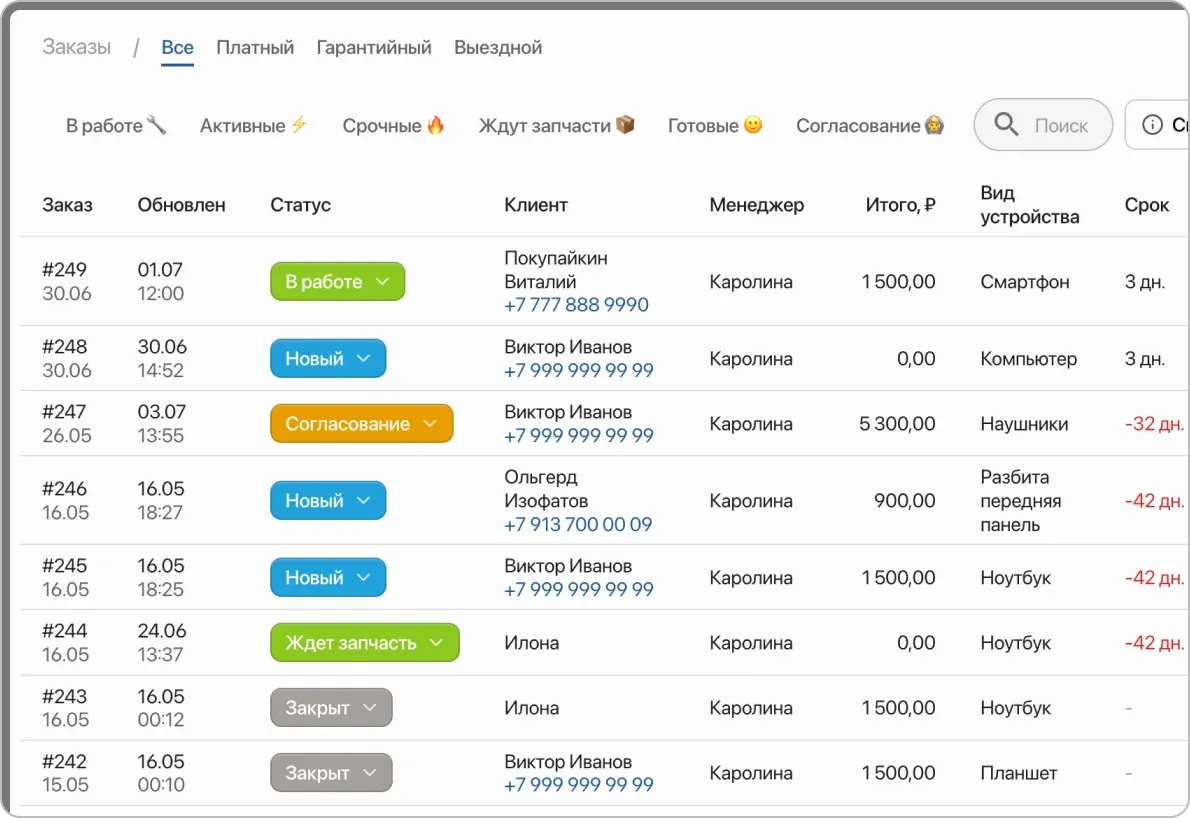Click the smiley icon on Готовые filter
1190x818 pixels.
point(753,124)
